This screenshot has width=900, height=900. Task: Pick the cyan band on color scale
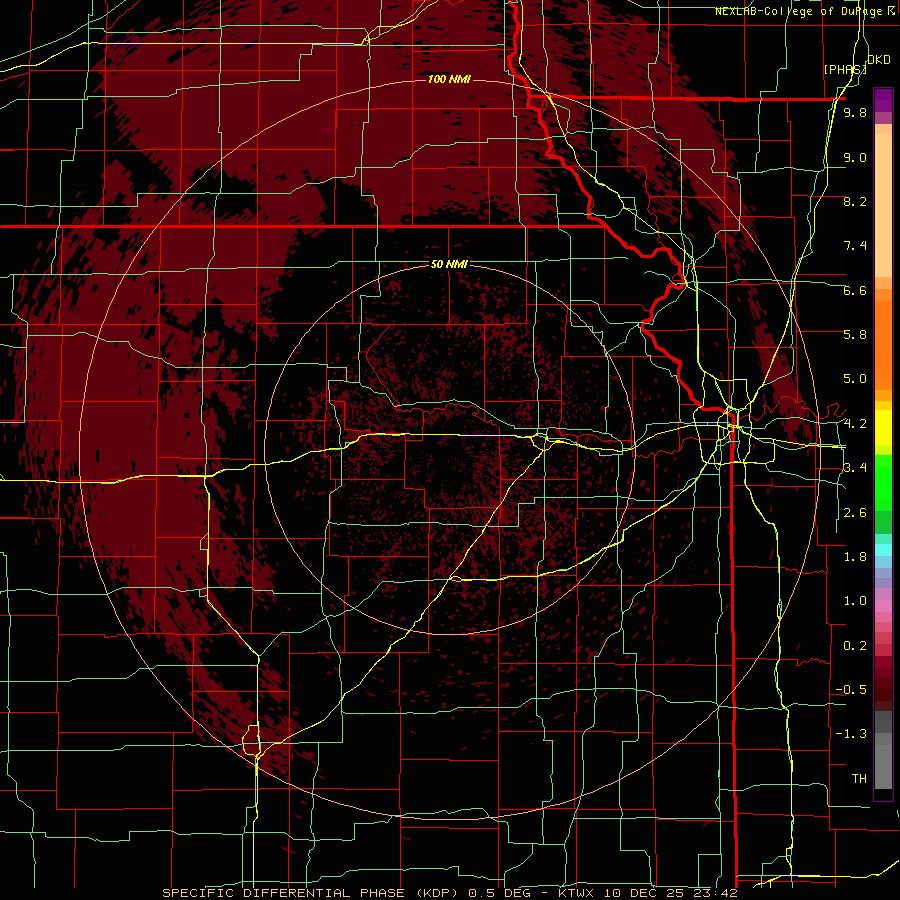pyautogui.click(x=883, y=550)
